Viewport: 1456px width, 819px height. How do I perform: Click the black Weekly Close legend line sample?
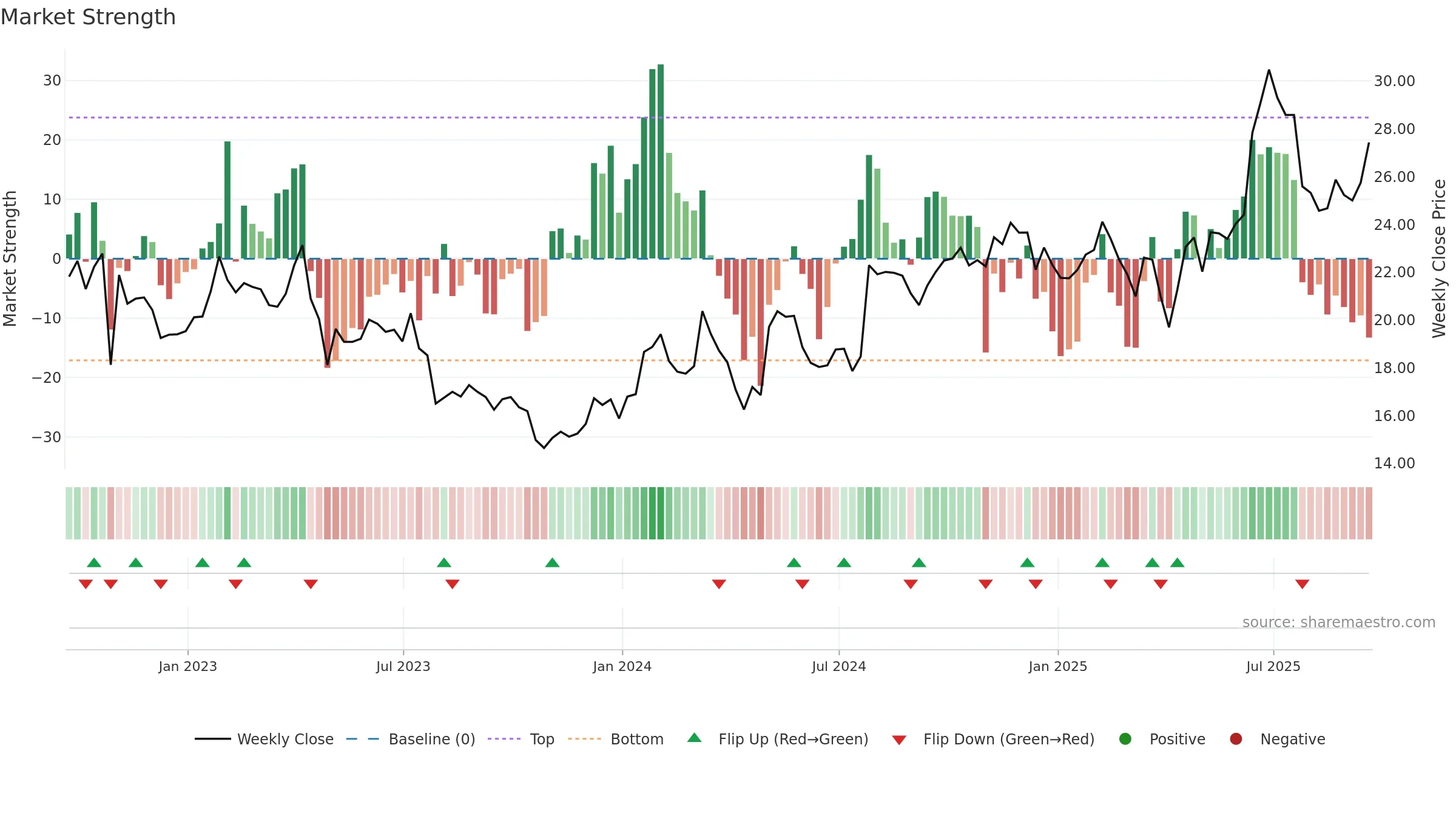click(213, 739)
